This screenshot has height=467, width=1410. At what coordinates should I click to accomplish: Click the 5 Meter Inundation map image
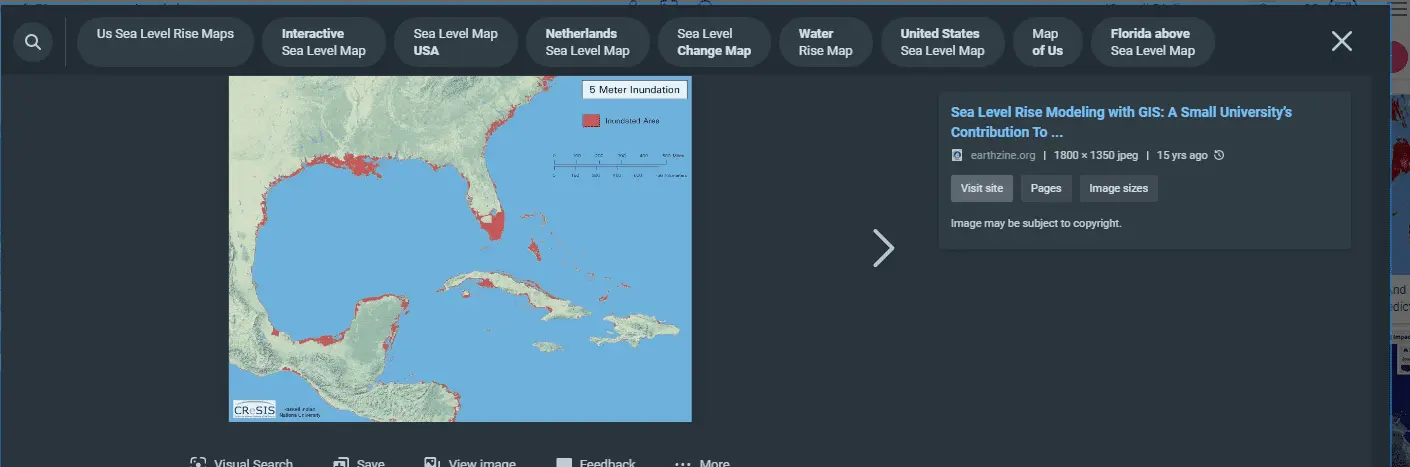(x=460, y=249)
